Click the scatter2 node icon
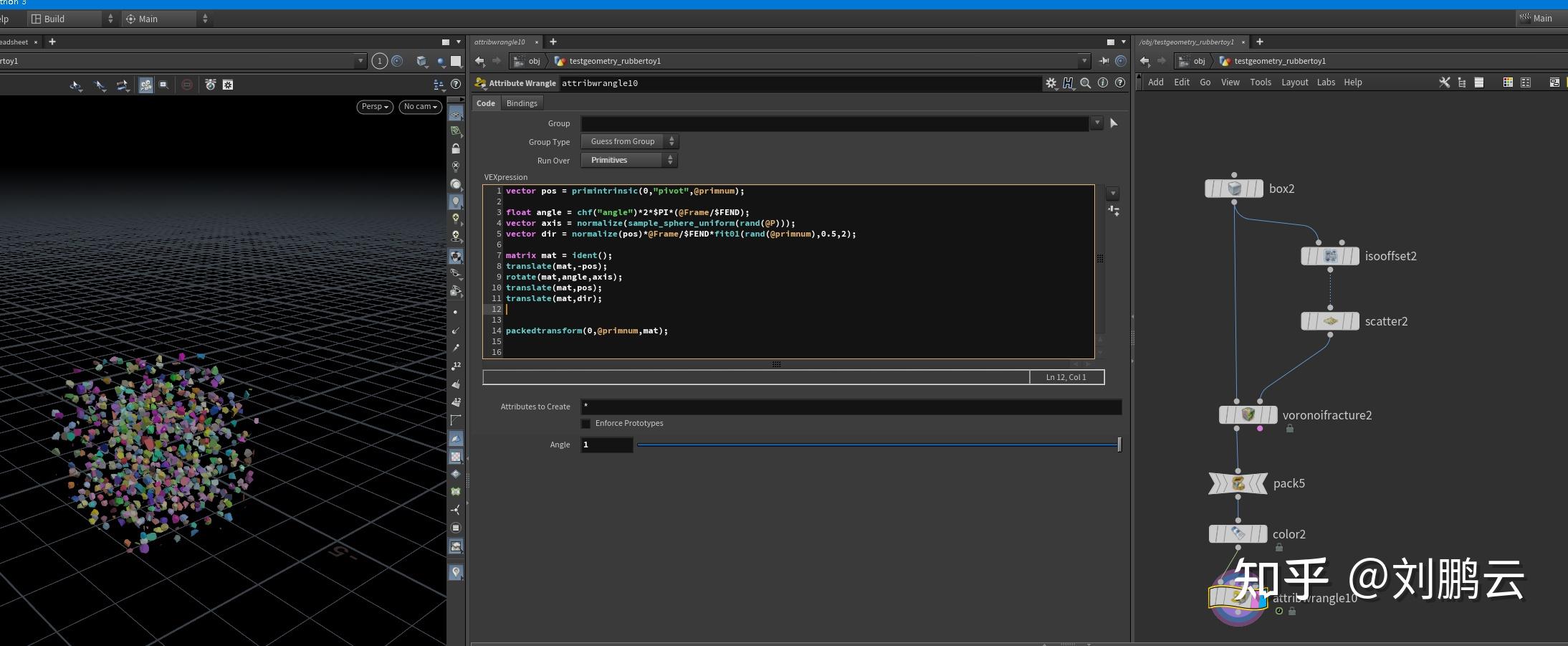The height and width of the screenshot is (646, 1568). point(1329,321)
